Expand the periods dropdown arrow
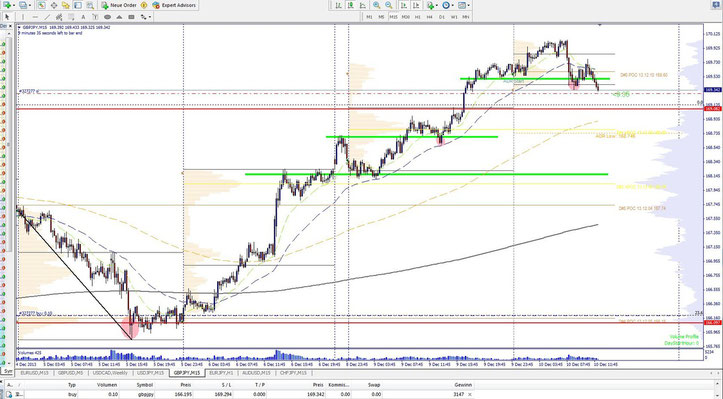This screenshot has width=723, height=399. pyautogui.click(x=453, y=5)
